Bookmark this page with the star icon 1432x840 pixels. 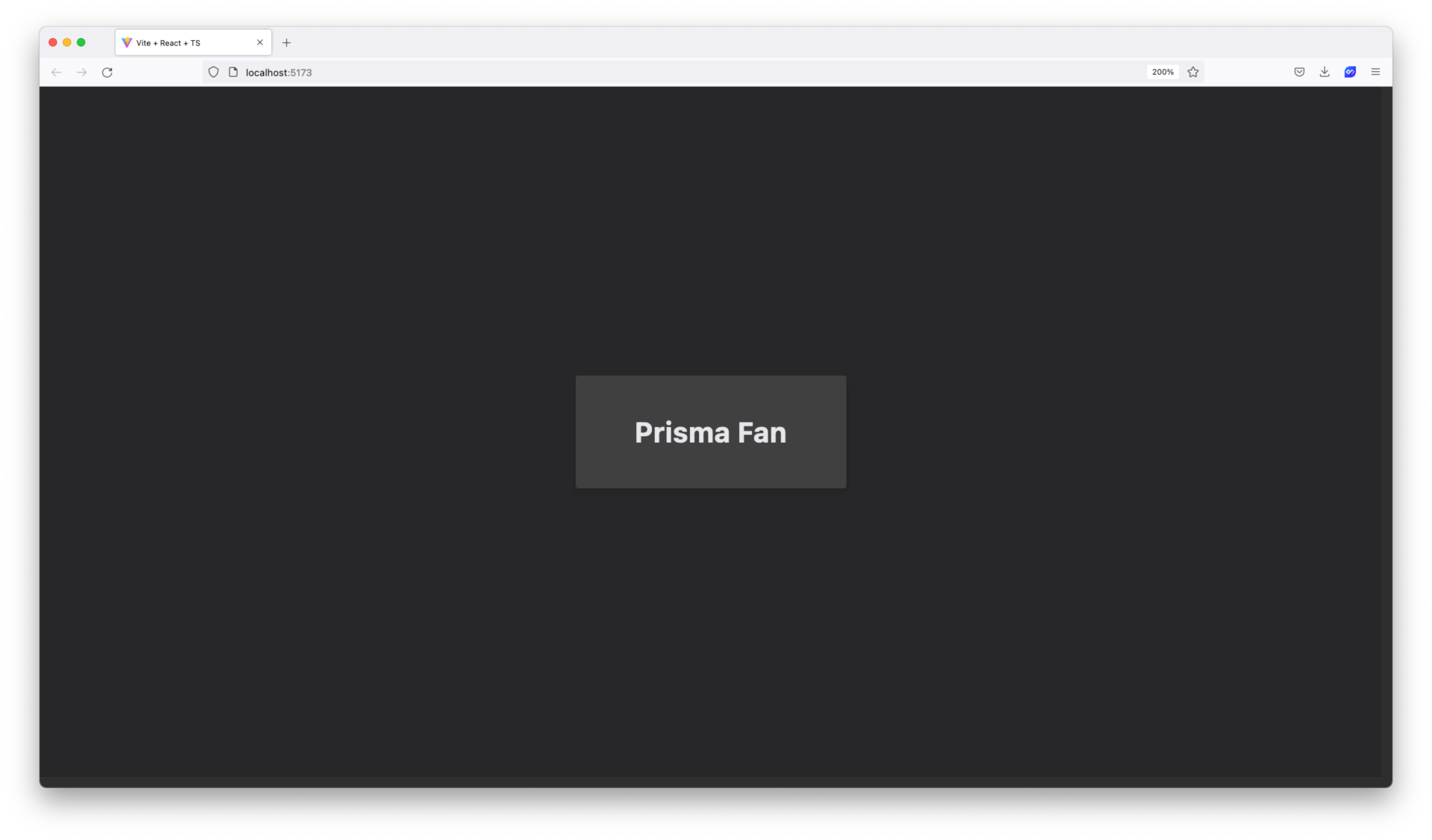tap(1193, 72)
